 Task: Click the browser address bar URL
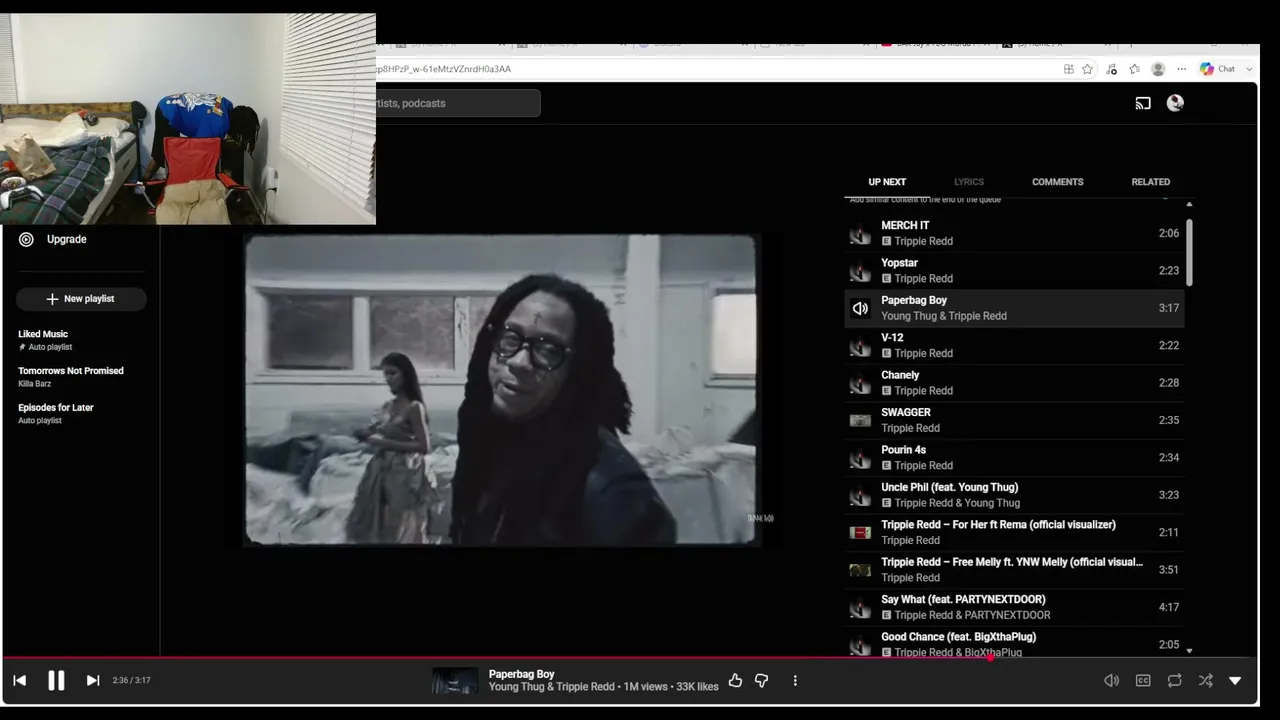[443, 69]
